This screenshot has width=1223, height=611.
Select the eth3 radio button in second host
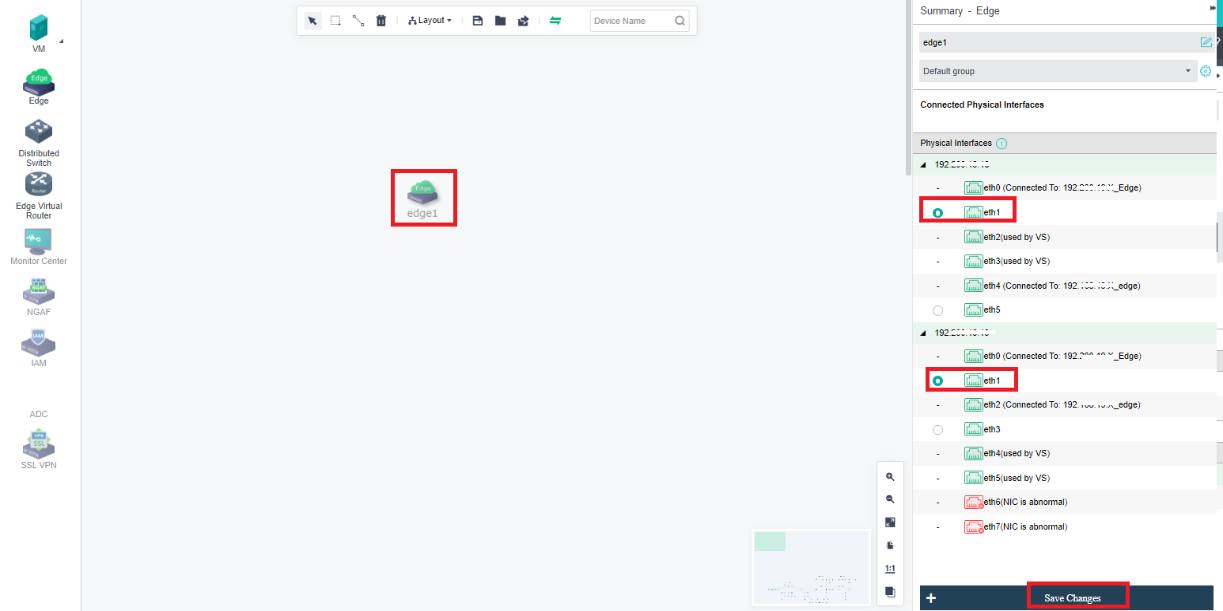click(937, 429)
